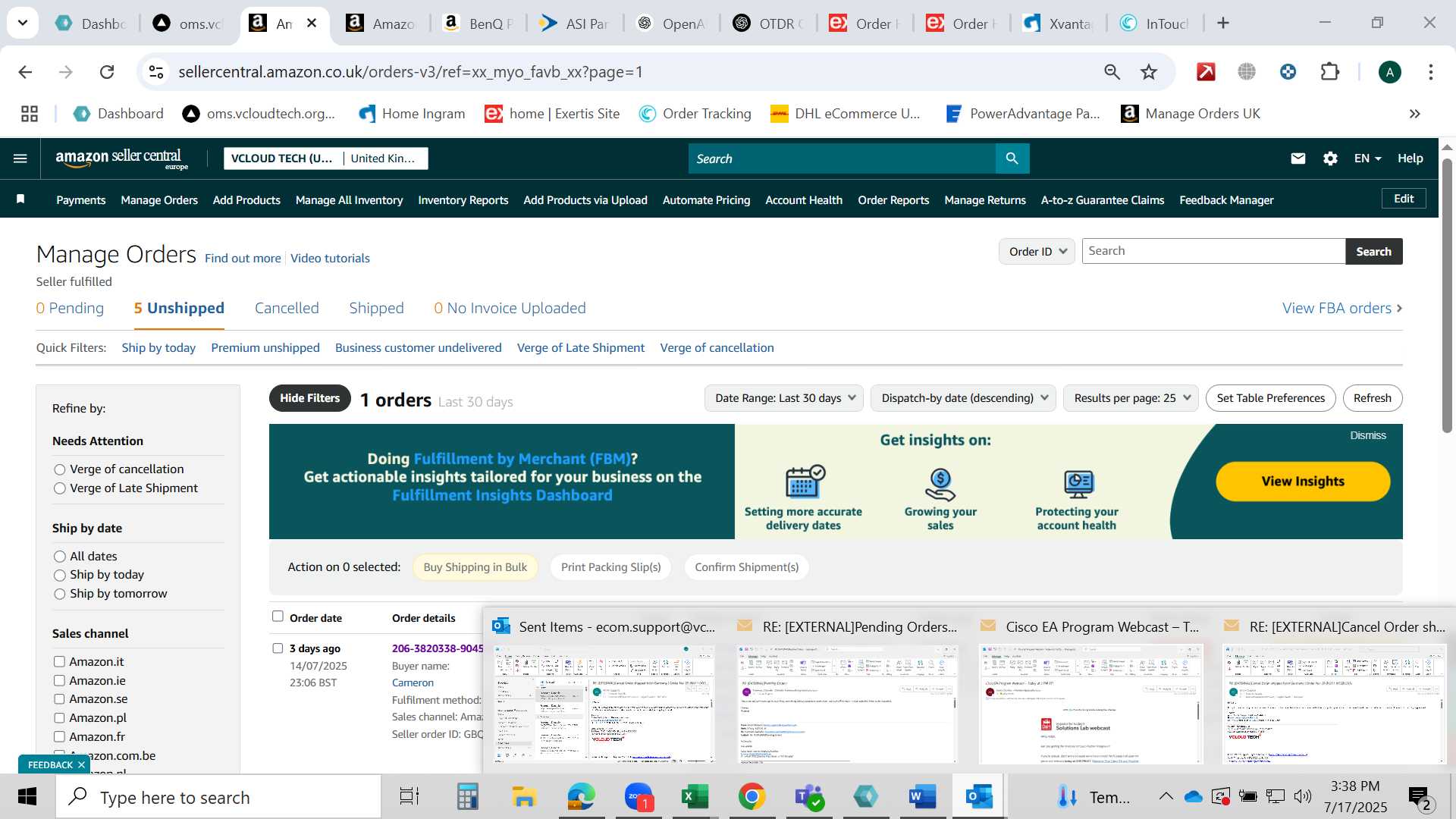Click the Amazon Seller Central logo
Image resolution: width=1456 pixels, height=819 pixels.
pos(121,158)
